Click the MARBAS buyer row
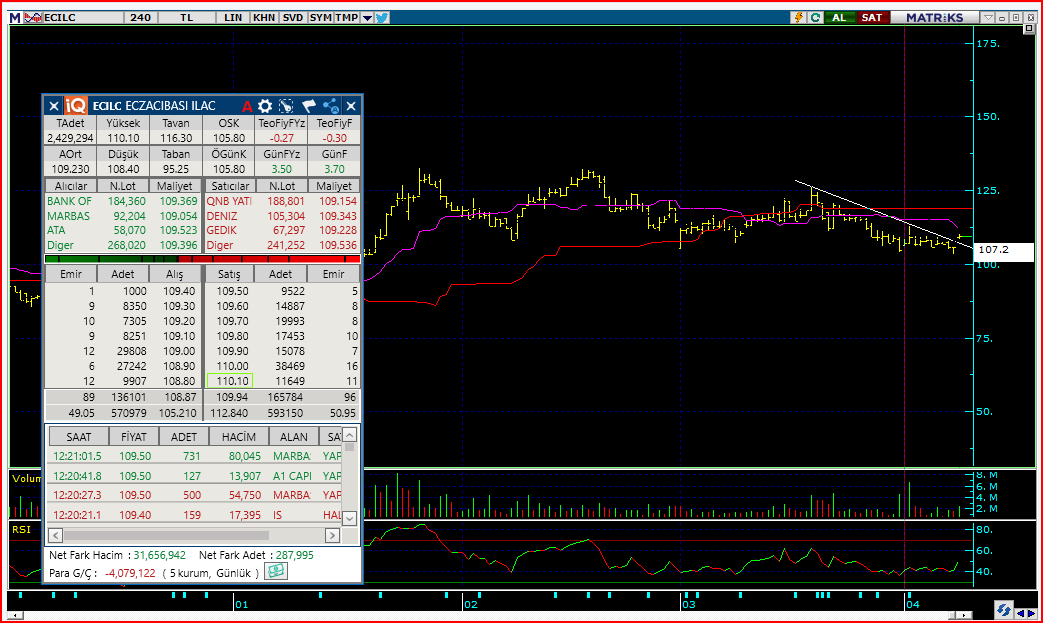Viewport: 1043px width, 623px height. click(x=122, y=216)
